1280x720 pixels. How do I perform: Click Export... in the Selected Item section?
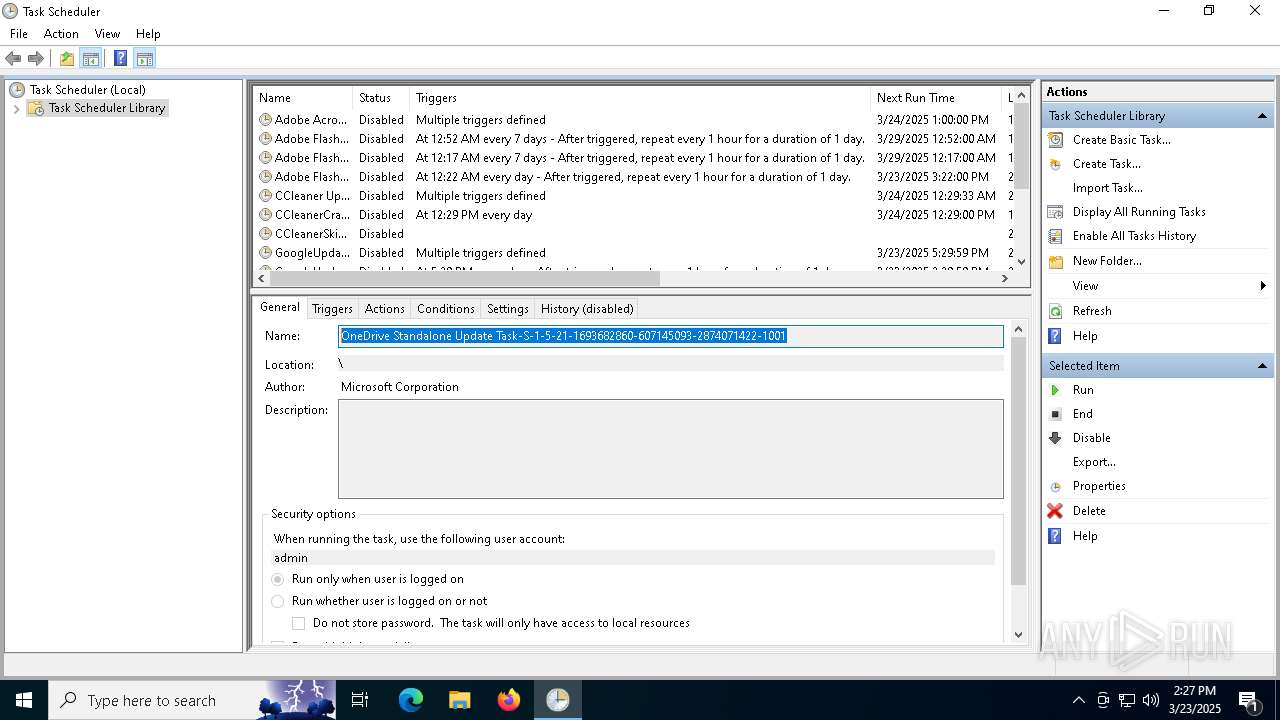point(1094,462)
